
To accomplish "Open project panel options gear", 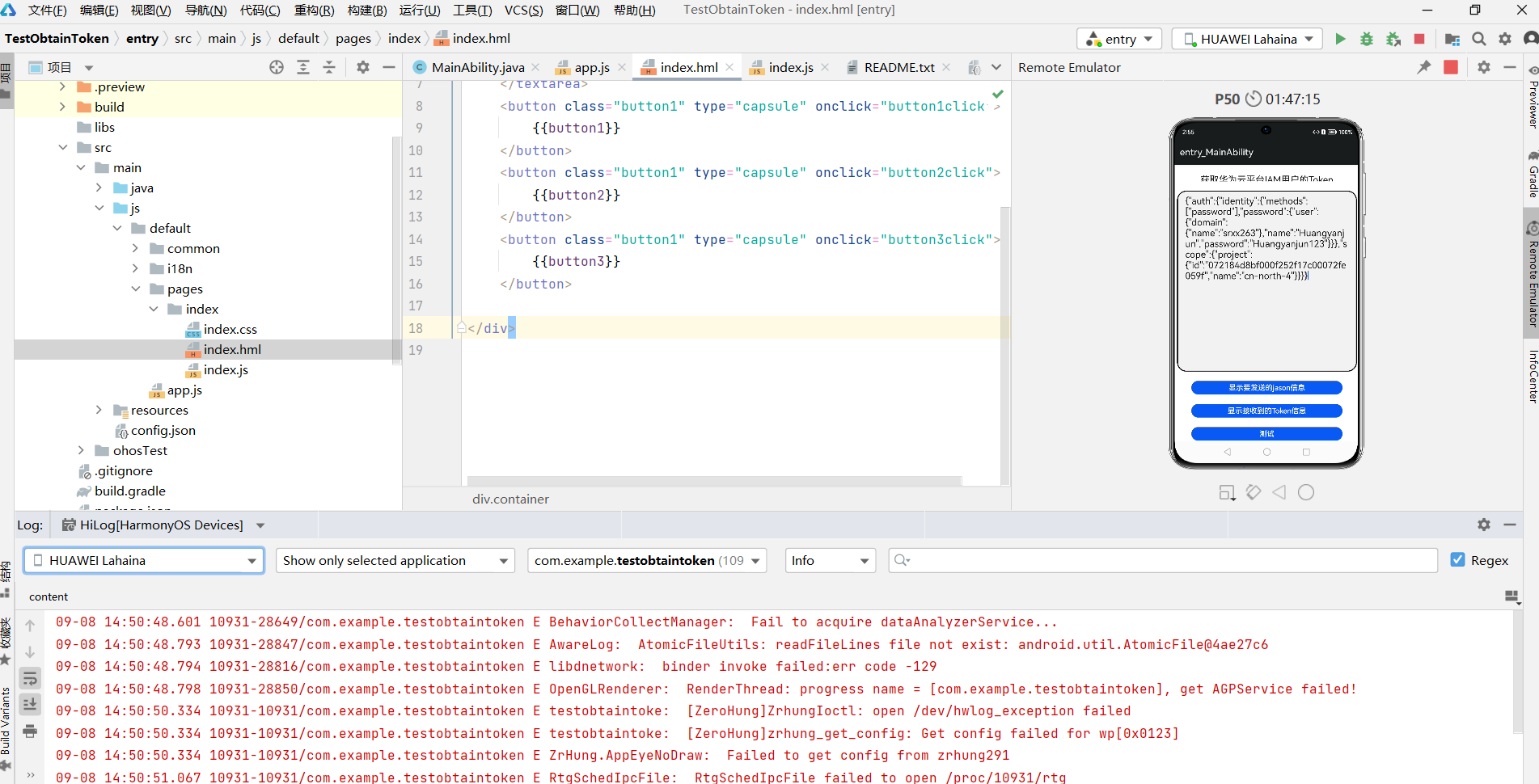I will (363, 67).
